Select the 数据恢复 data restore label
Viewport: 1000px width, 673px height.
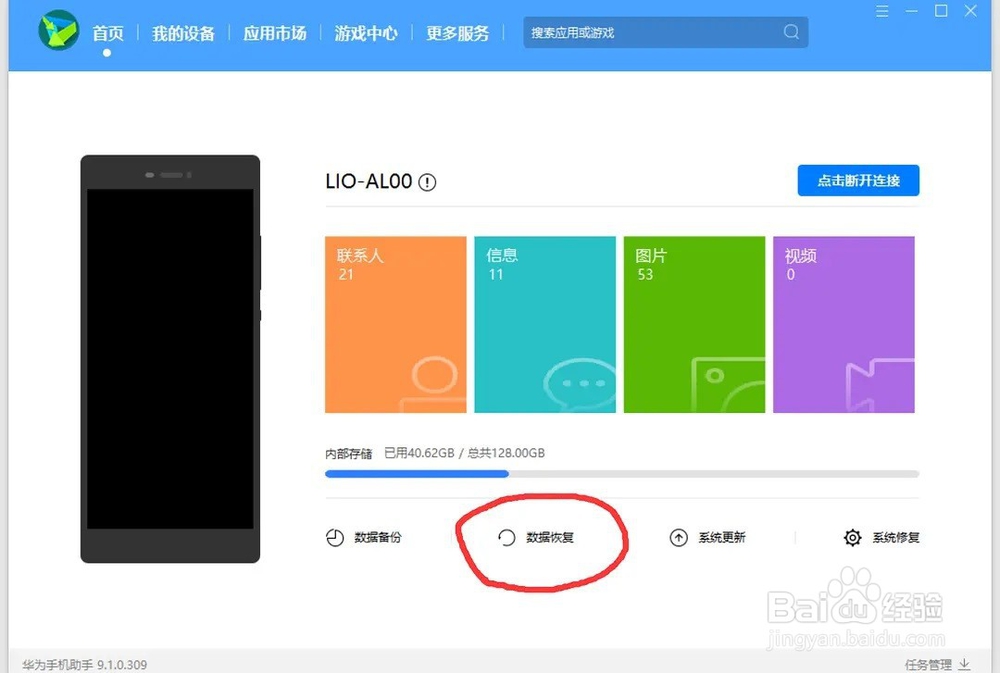(x=550, y=538)
